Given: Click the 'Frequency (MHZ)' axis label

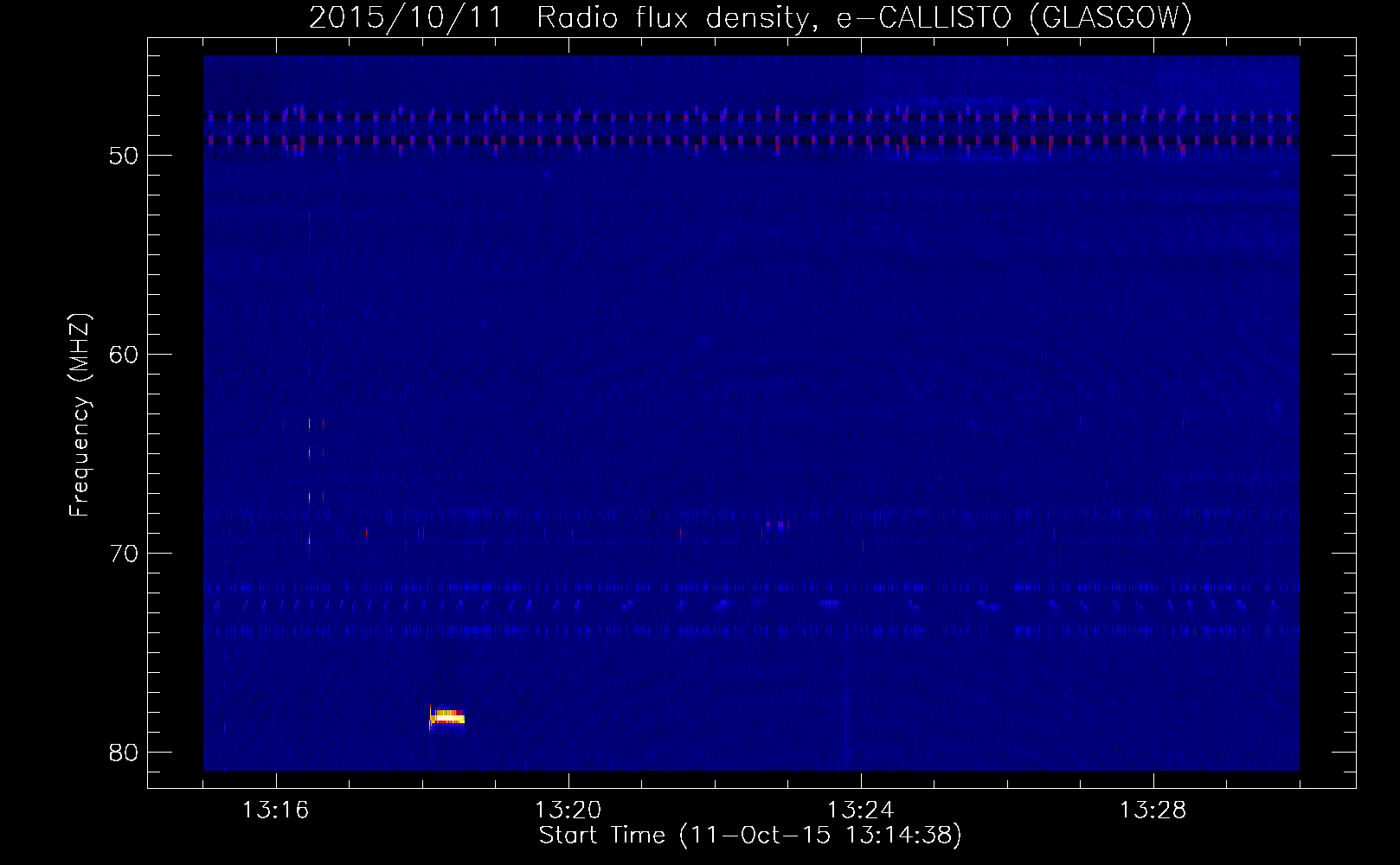Looking at the screenshot, I should [79, 415].
